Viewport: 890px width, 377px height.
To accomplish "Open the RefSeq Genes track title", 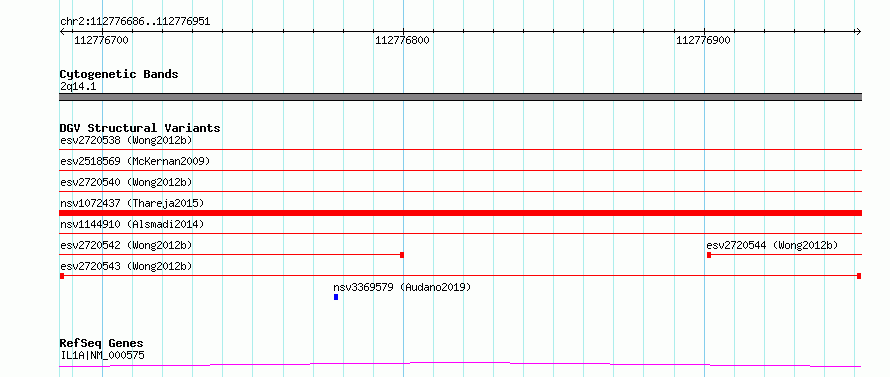I will 102,344.
